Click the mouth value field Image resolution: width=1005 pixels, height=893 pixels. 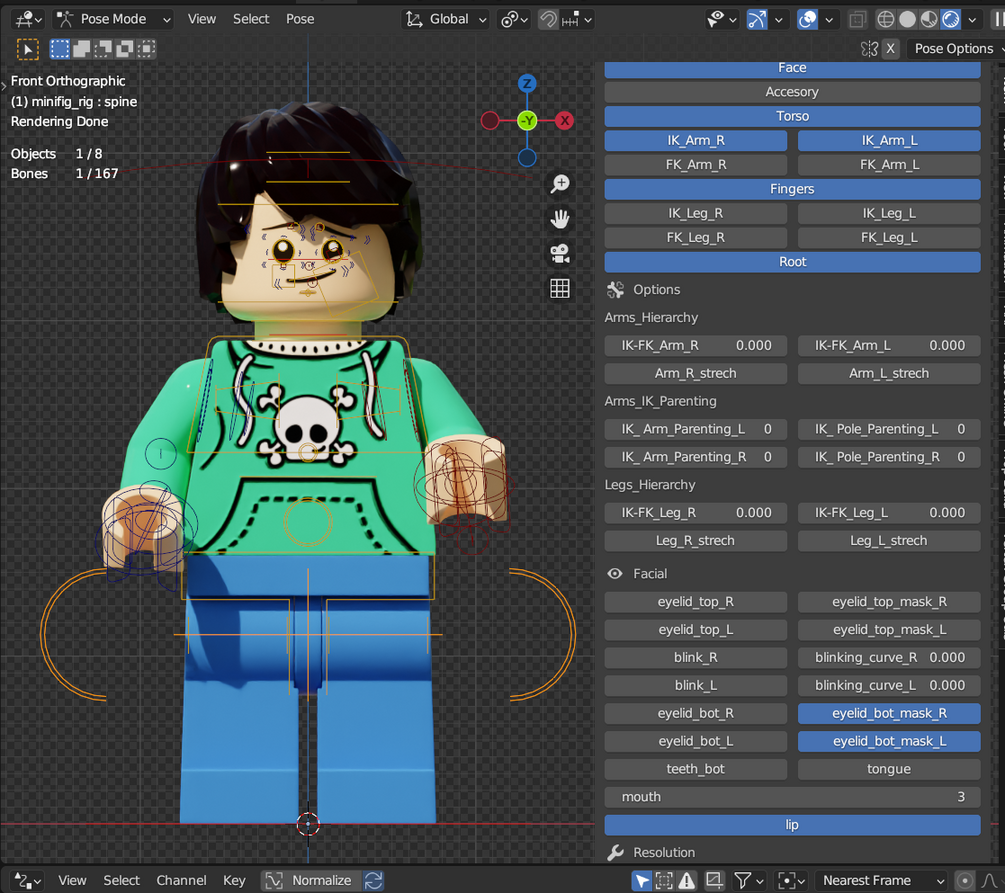click(792, 797)
